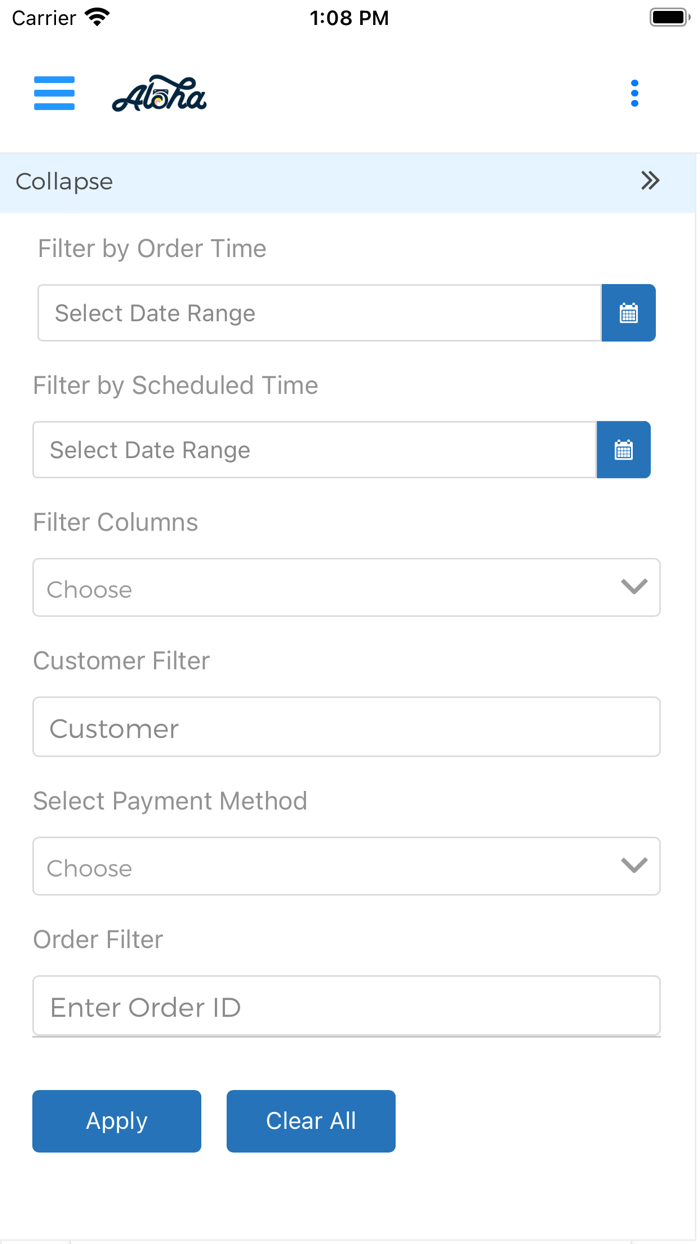This screenshot has width=700, height=1244.
Task: Tap the Wi-Fi status icon
Action: [x=97, y=18]
